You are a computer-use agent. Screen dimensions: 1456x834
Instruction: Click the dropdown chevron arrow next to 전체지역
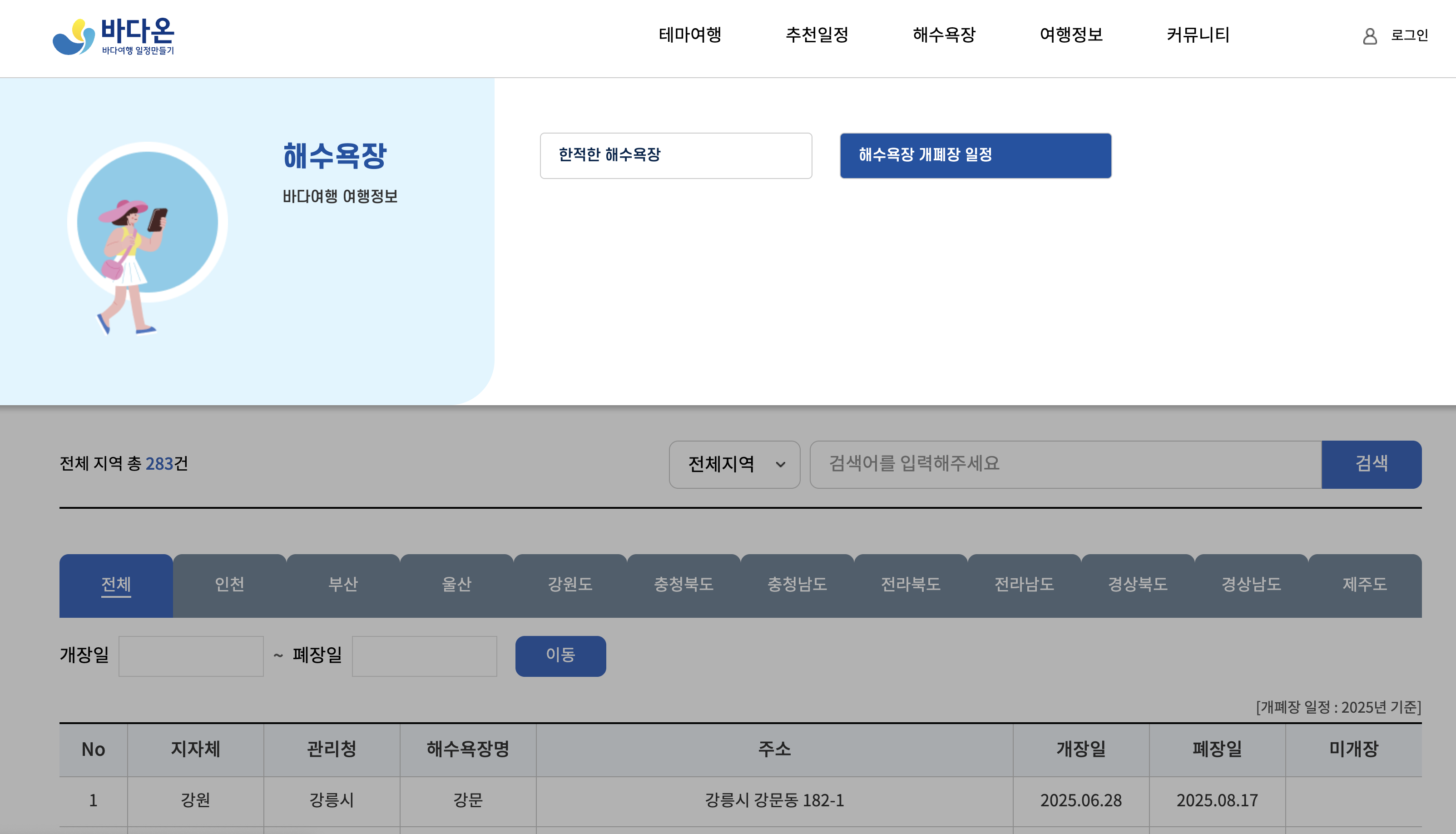coord(780,465)
